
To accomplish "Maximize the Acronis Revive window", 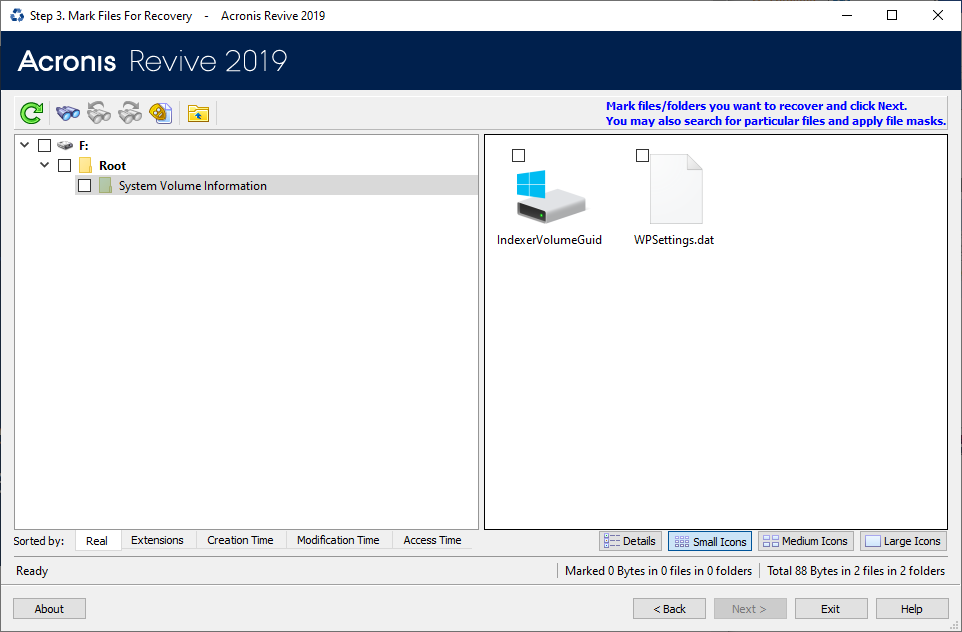I will click(x=892, y=15).
